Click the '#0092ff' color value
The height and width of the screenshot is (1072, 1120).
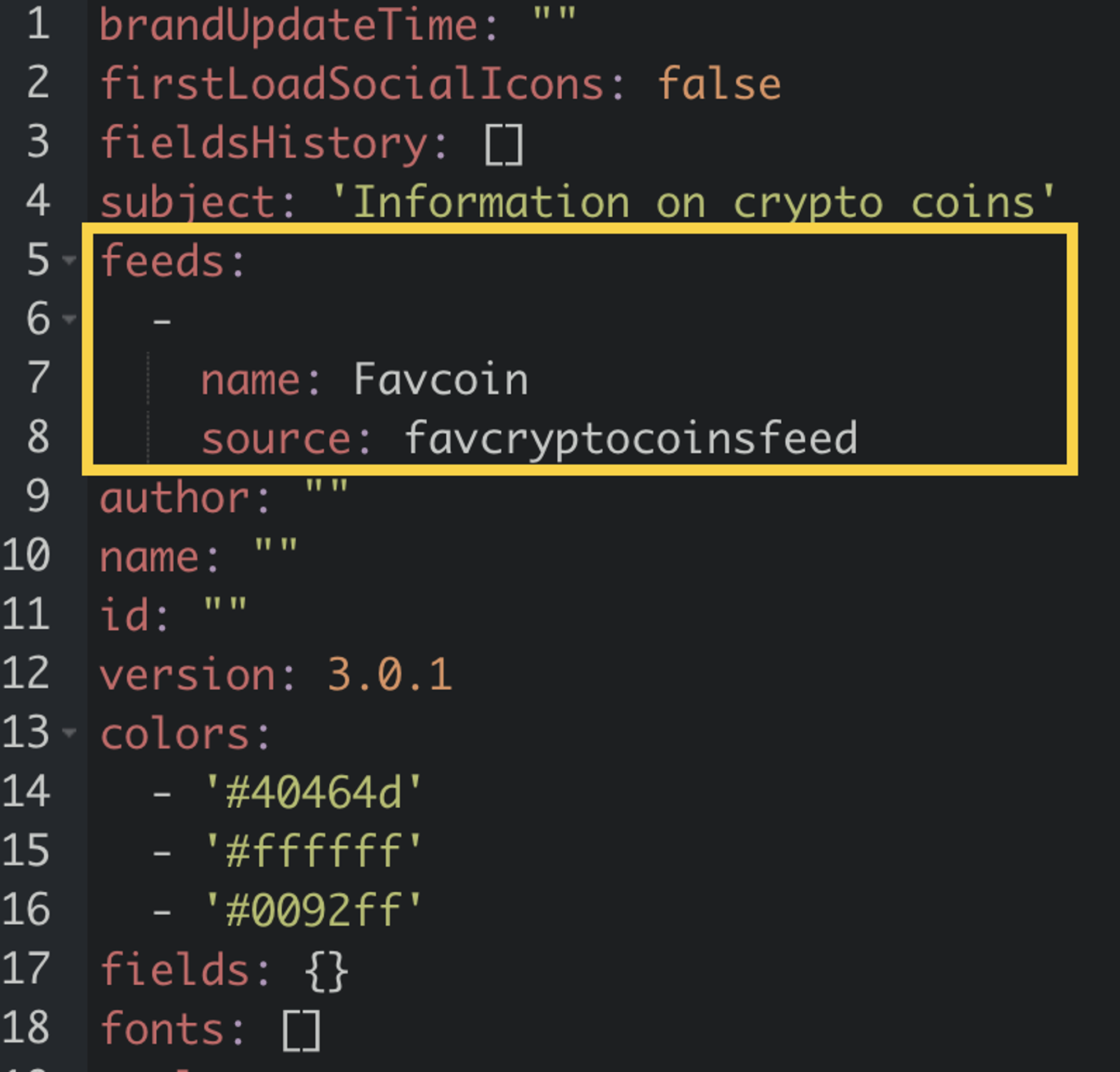(313, 910)
